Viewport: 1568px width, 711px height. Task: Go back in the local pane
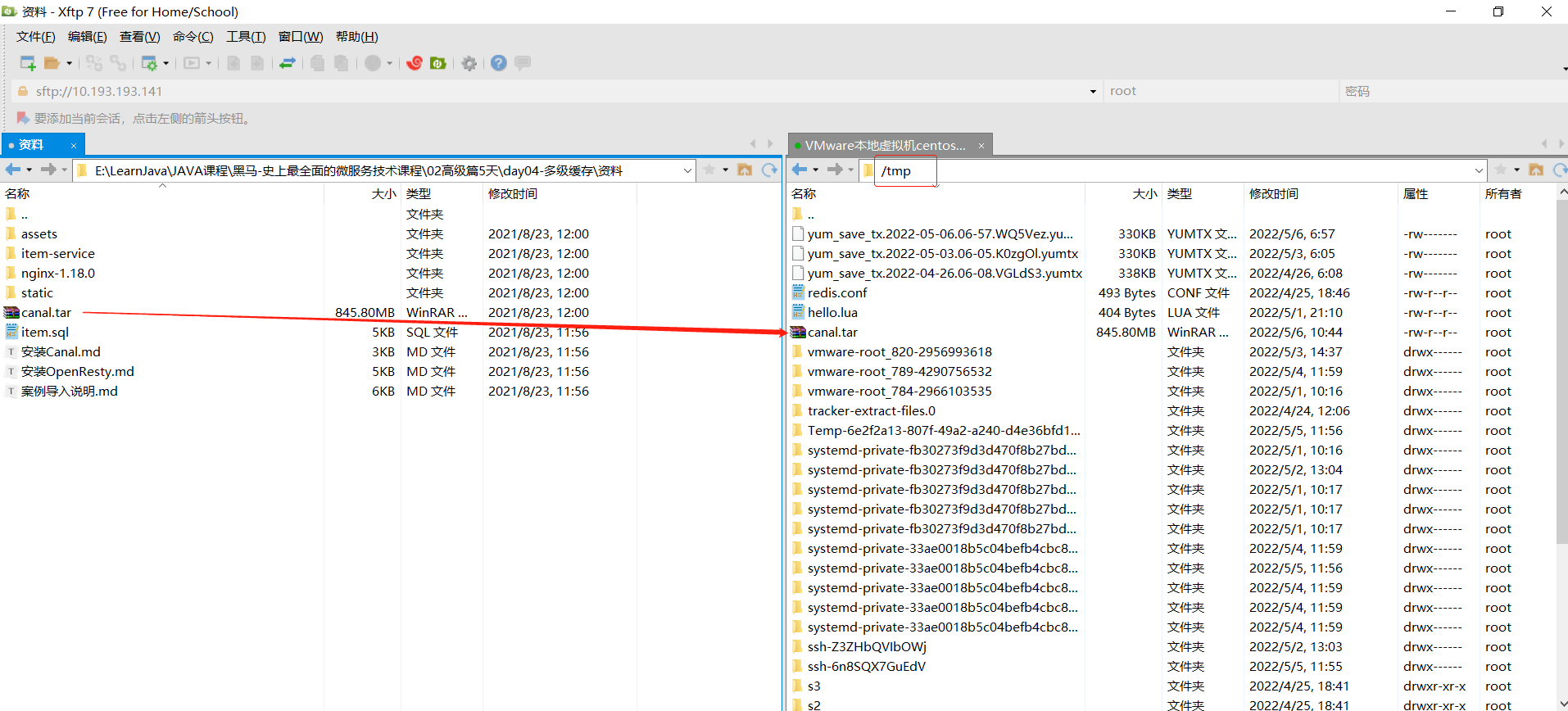[13, 170]
